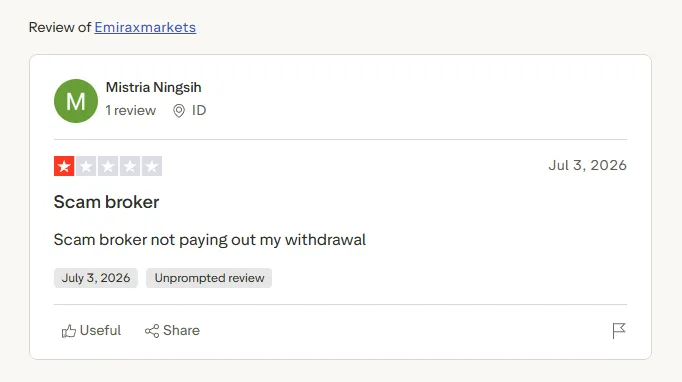The height and width of the screenshot is (382, 682).
Task: Open the Scam broker review title
Action: tap(107, 202)
